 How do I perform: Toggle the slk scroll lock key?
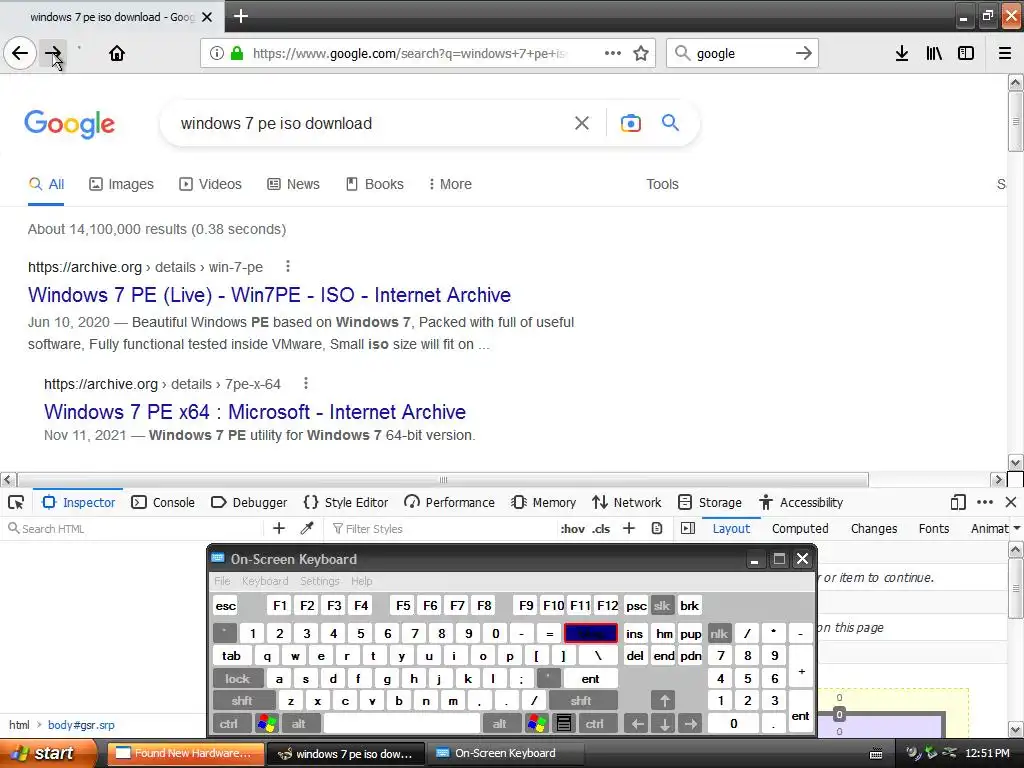(662, 605)
